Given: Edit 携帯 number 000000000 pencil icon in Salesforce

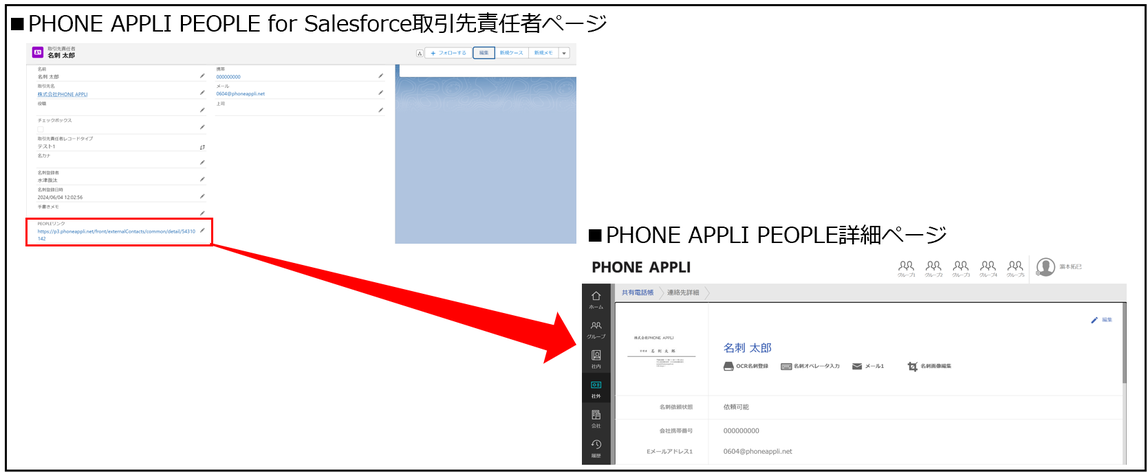Looking at the screenshot, I should (381, 75).
